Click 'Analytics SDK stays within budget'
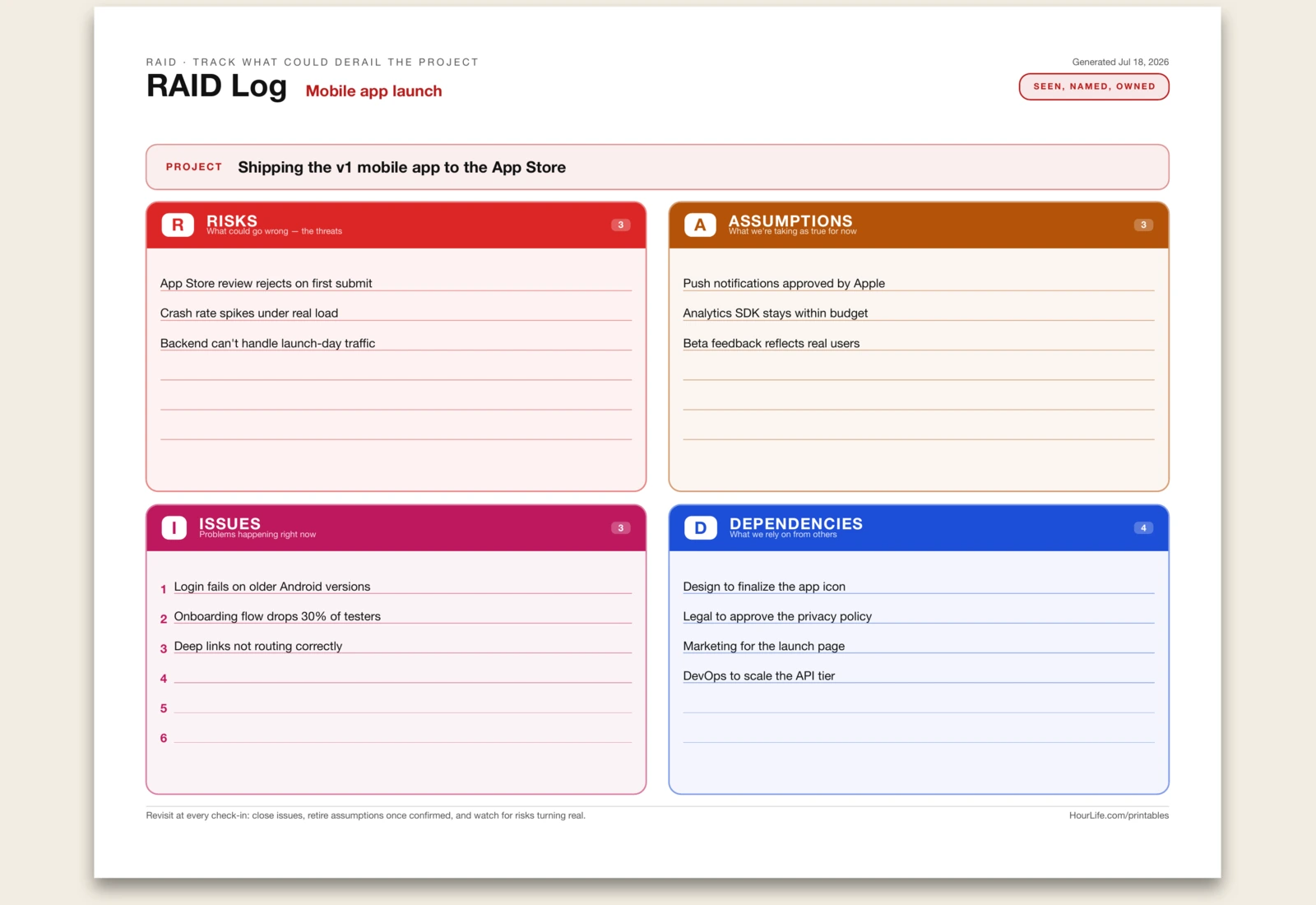The width and height of the screenshot is (1316, 905). (775, 313)
